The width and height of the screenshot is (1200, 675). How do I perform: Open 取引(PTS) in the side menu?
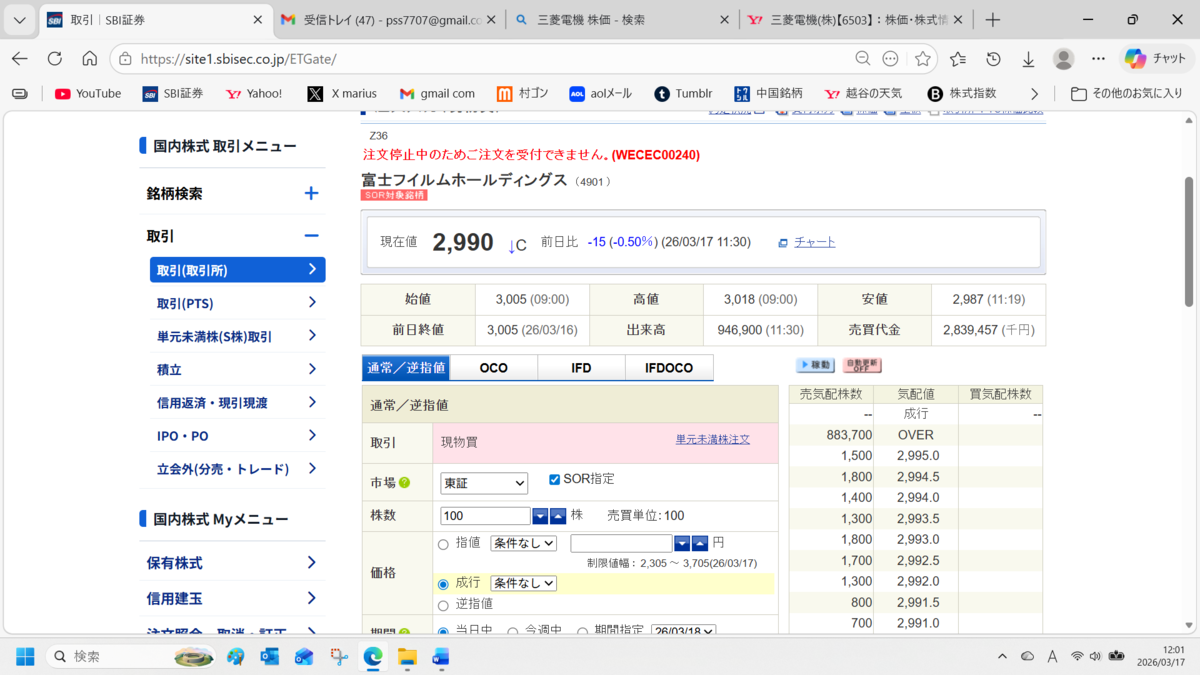pyautogui.click(x=237, y=303)
